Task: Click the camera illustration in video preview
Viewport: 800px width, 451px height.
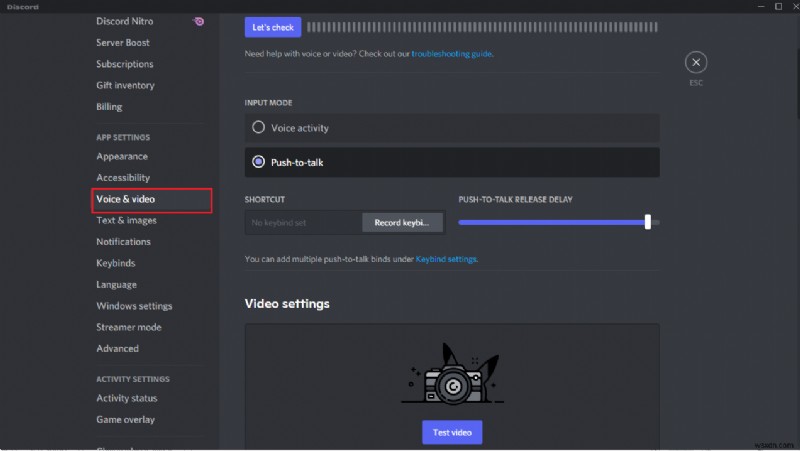Action: 452,374
